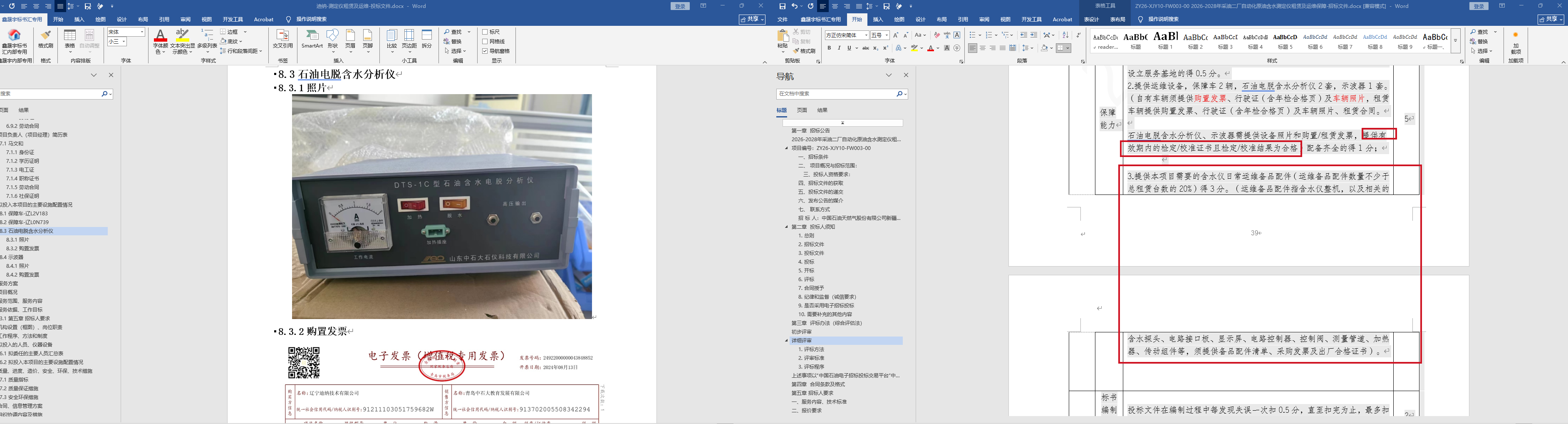Screen dimensions: 1568x424
Task: Apply strikethrough in right Word window
Action: [x=866, y=48]
